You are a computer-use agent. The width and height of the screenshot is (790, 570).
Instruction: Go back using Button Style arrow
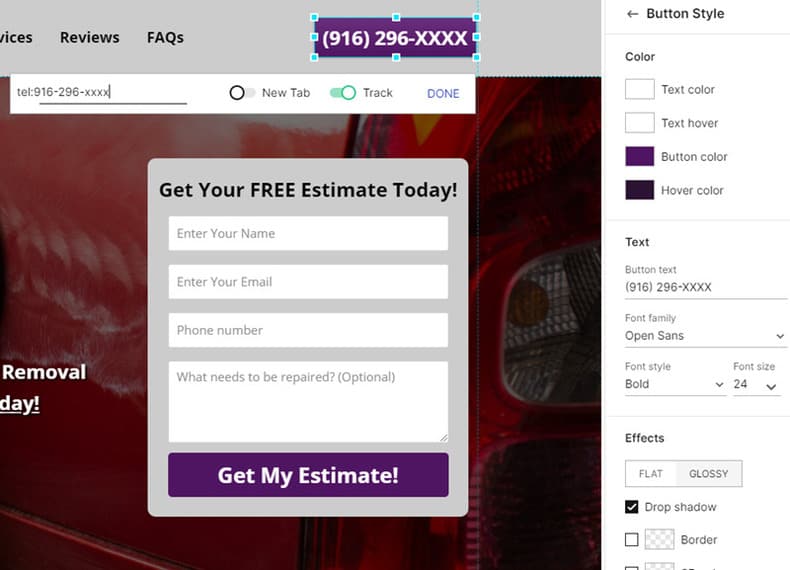[x=632, y=14]
